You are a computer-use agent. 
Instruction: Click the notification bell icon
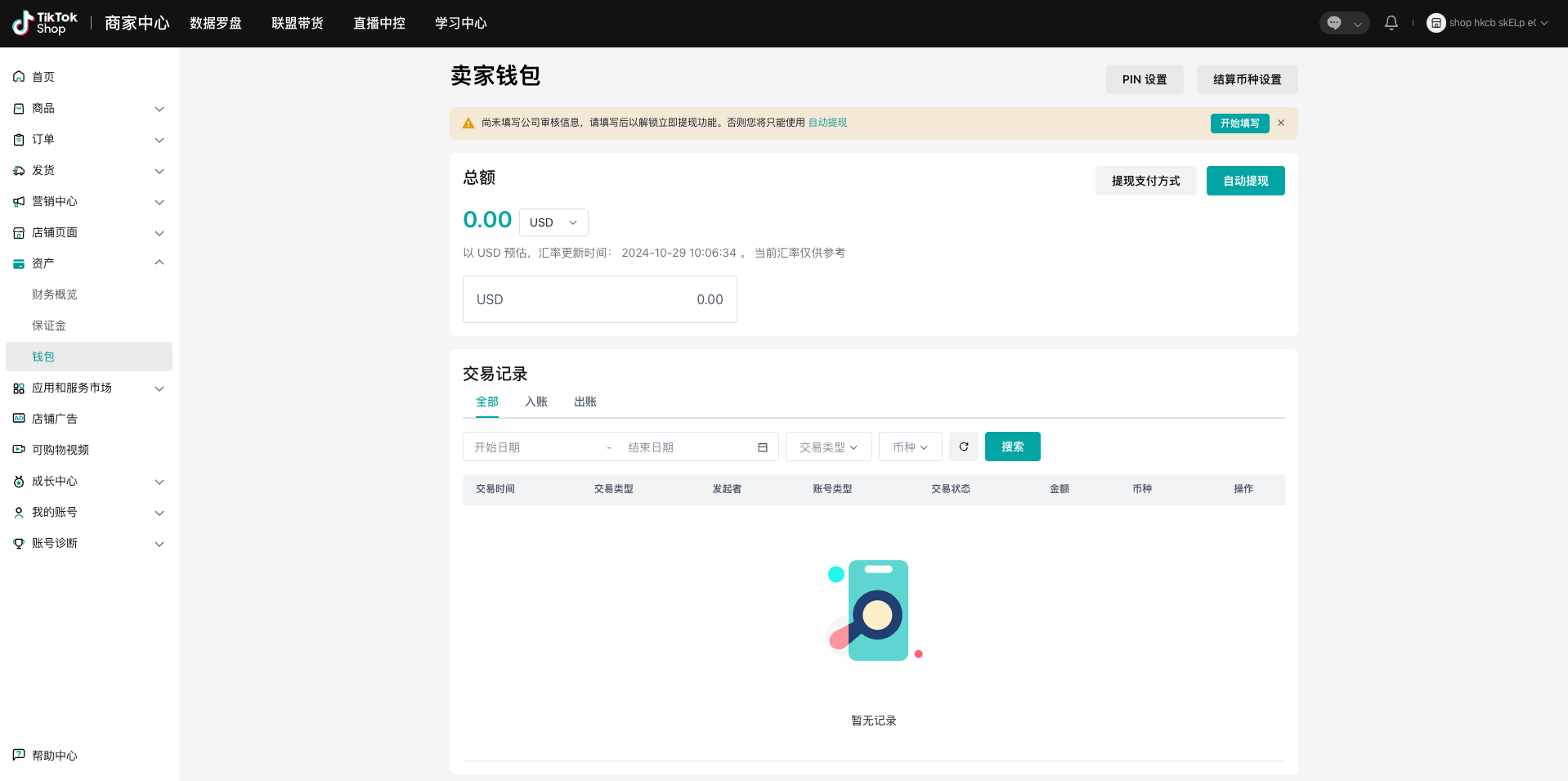coord(1391,23)
